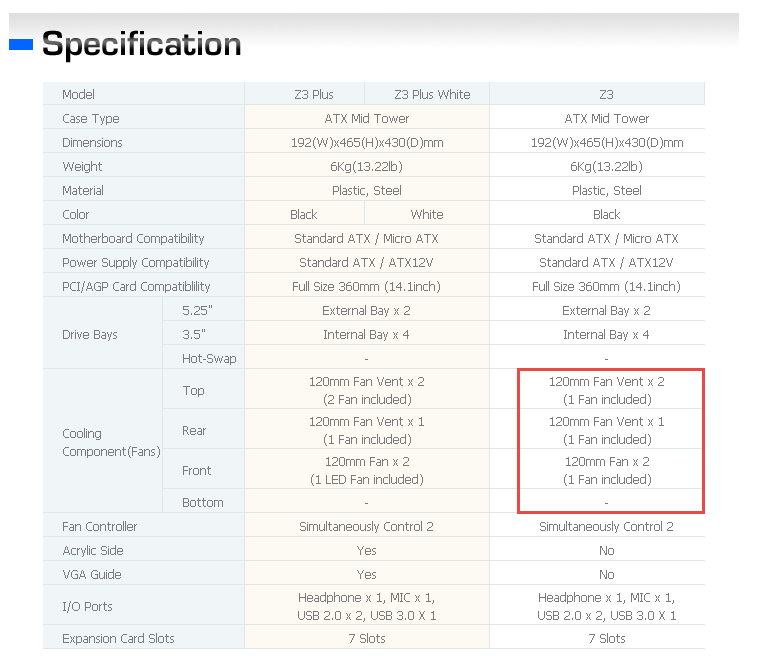760x672 pixels.
Task: Click the Hot-Swap sub-row label
Action: [x=209, y=358]
